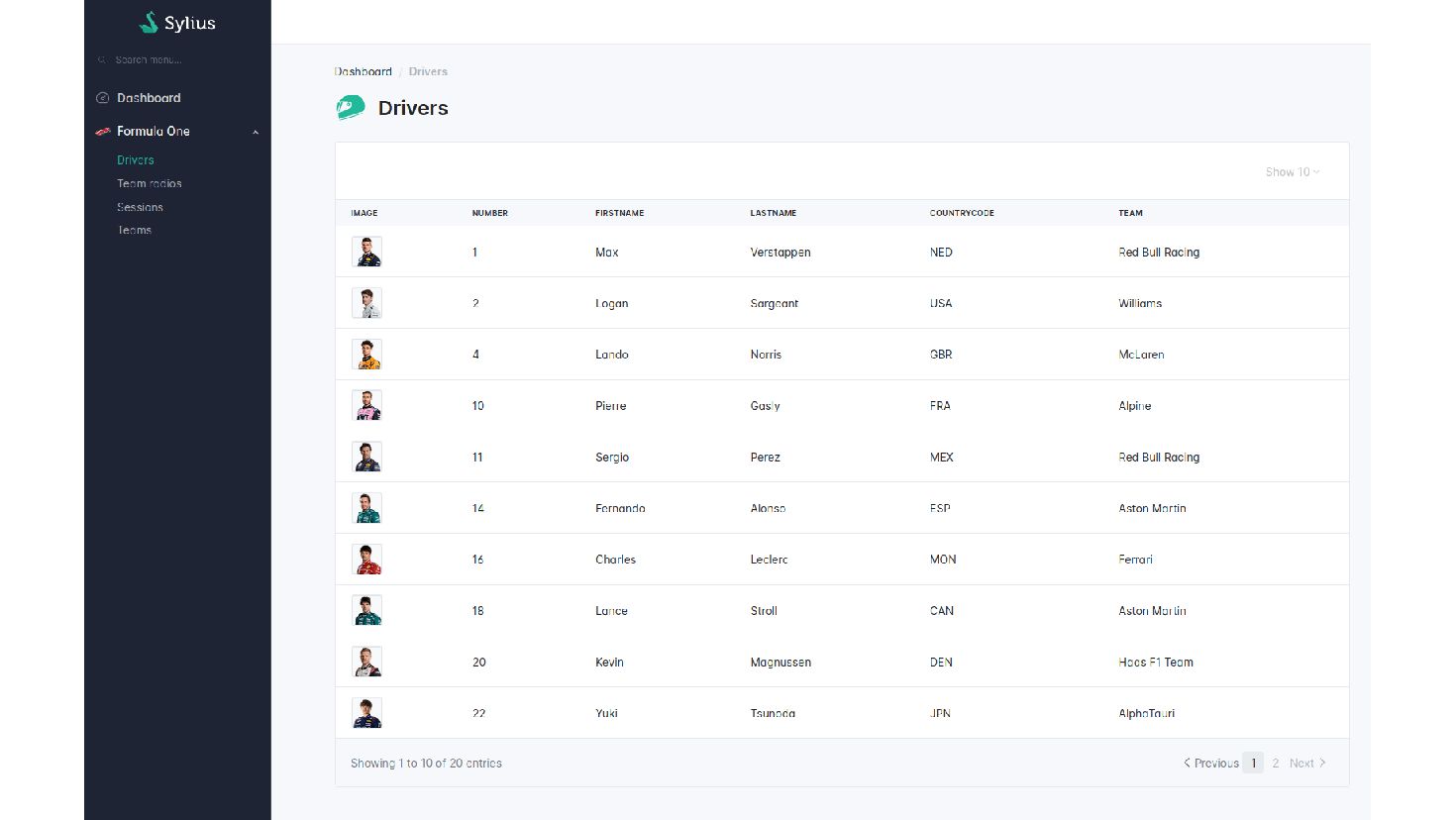
Task: Collapse the Formula One menu chevron
Action: (x=256, y=132)
